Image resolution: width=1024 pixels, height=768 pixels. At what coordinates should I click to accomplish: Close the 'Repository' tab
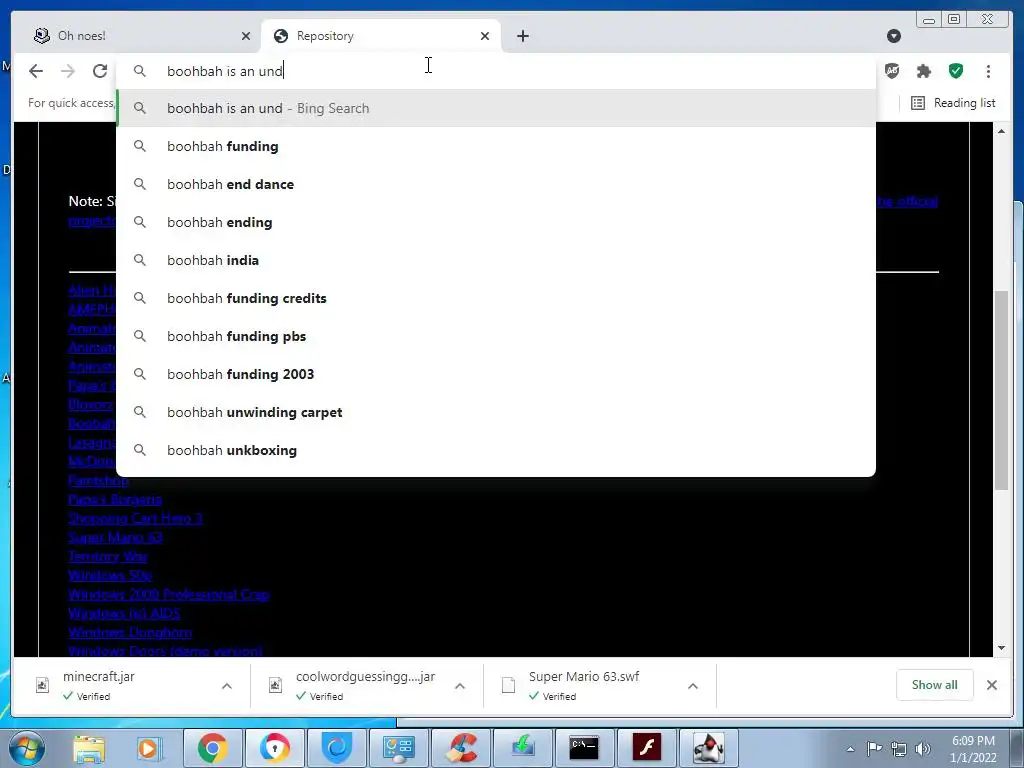pos(485,36)
